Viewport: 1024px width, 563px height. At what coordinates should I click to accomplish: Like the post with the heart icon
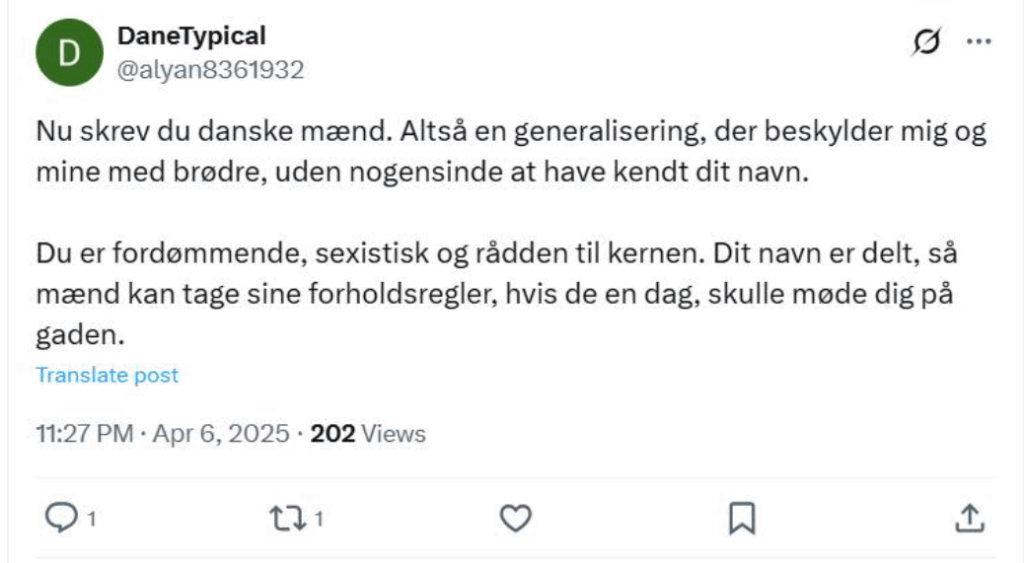point(515,519)
